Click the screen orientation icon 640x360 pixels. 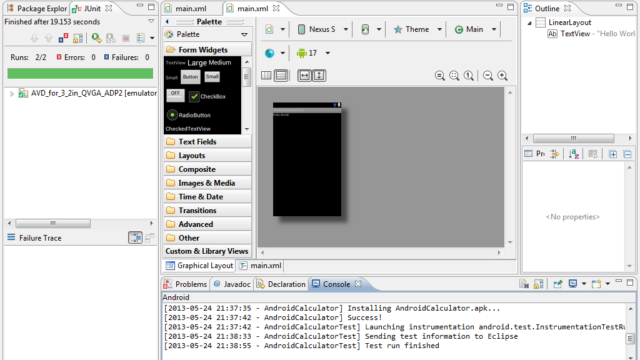tap(365, 29)
